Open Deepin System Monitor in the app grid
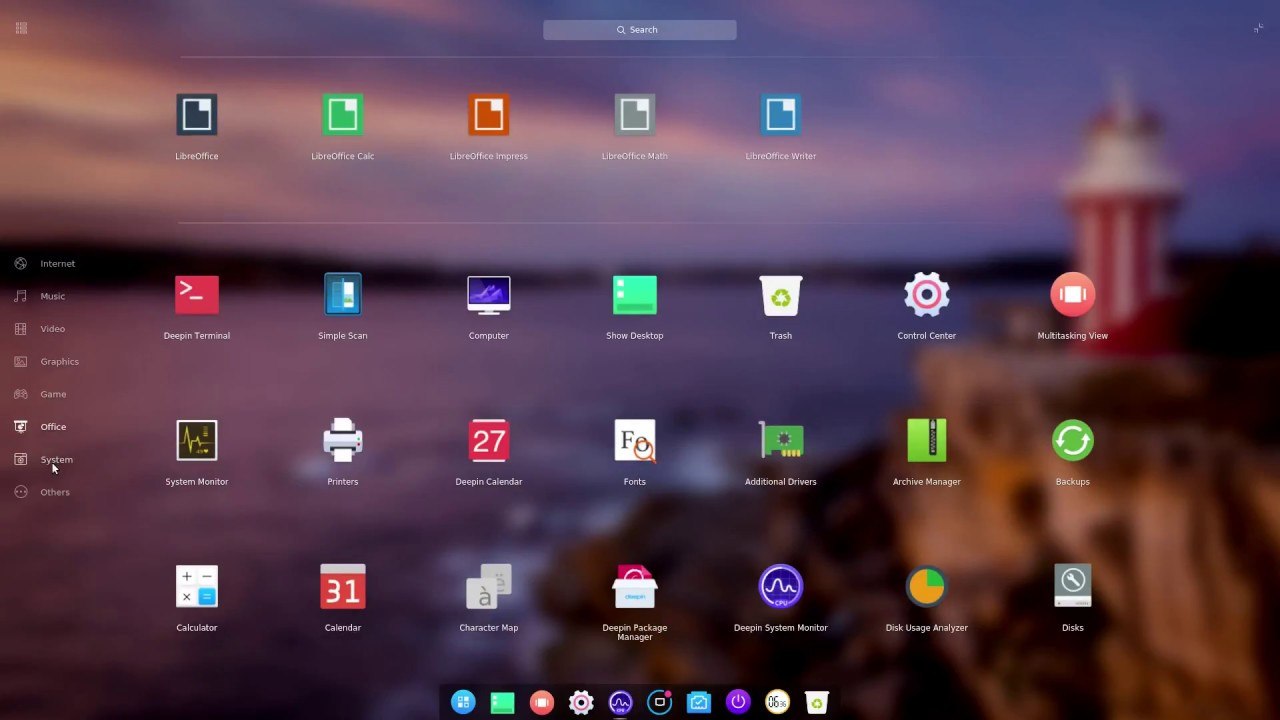The height and width of the screenshot is (720, 1280). click(781, 587)
